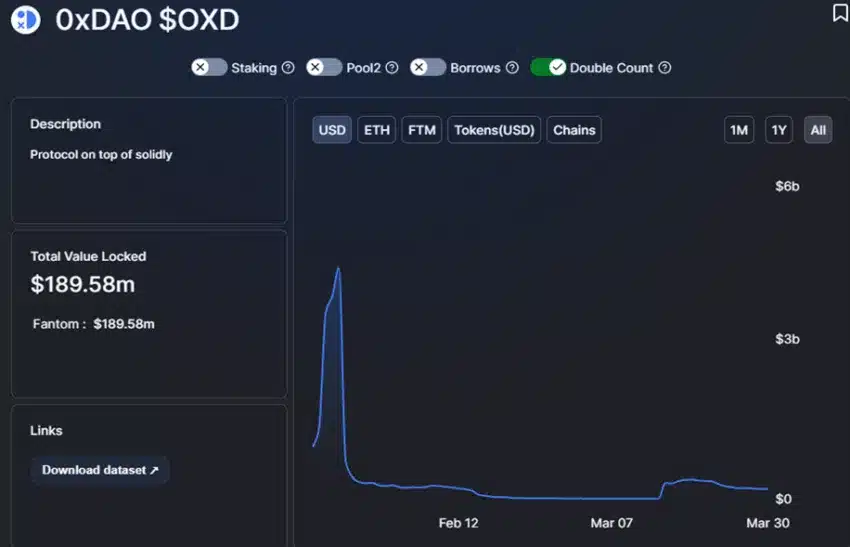Open the Pool2 help question-mark icon
Screen dimensions: 850x547
(x=392, y=68)
